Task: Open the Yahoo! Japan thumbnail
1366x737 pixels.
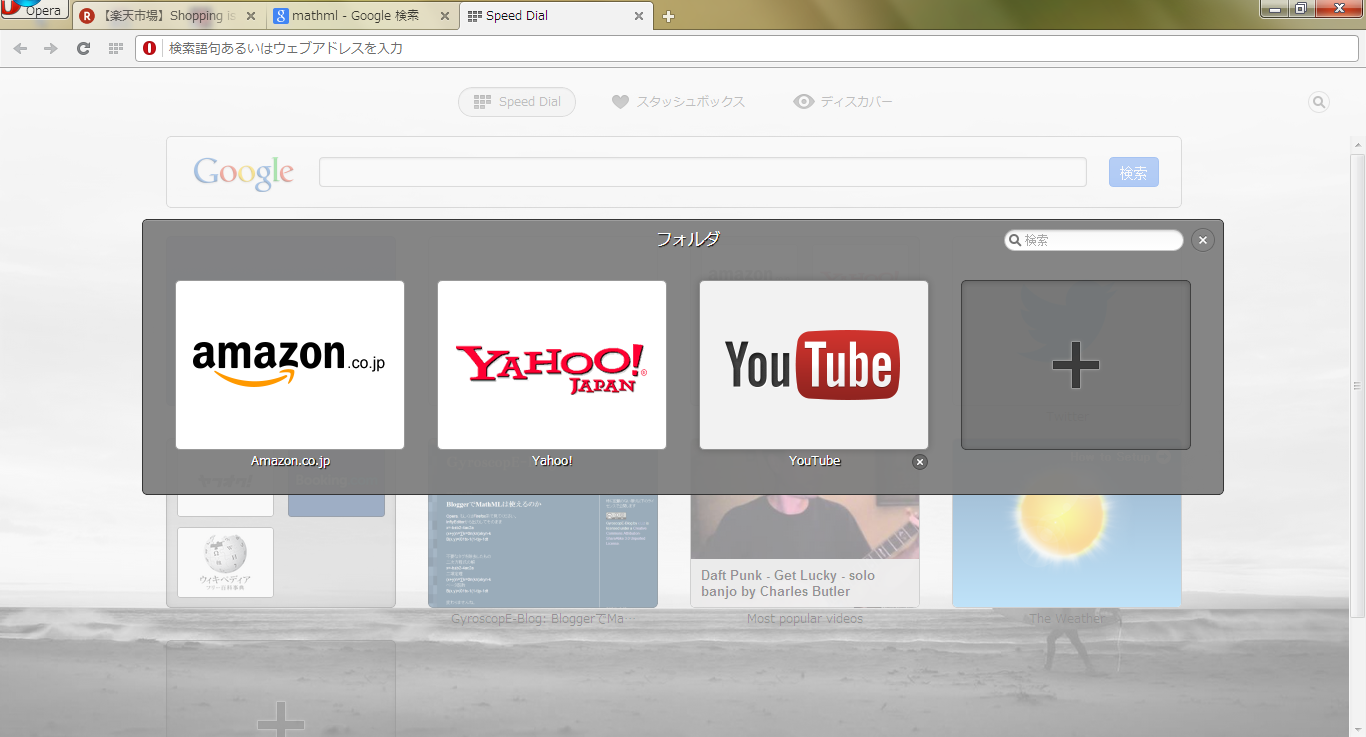Action: (552, 365)
